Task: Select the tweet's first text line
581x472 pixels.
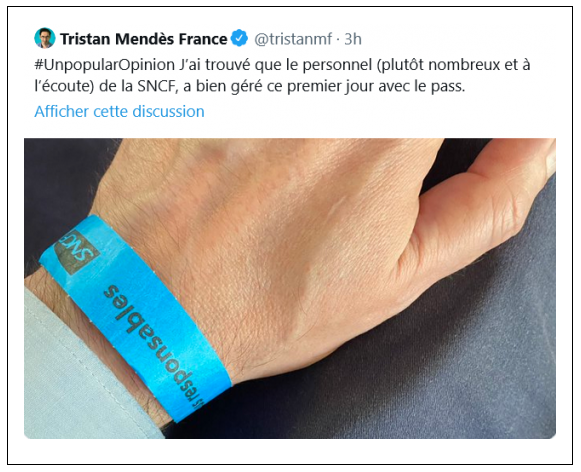Action: [x=282, y=65]
